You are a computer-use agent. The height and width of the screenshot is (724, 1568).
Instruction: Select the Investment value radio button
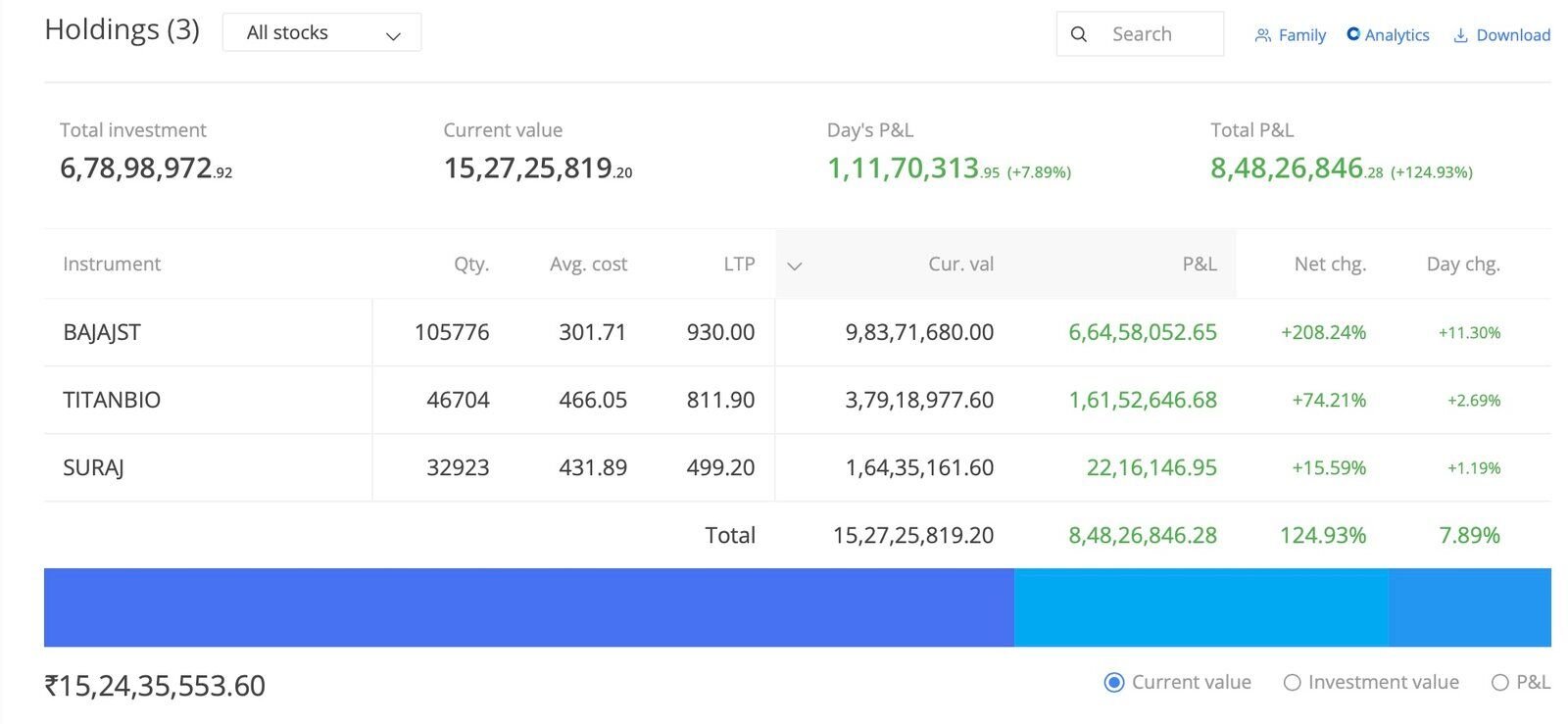click(1292, 683)
